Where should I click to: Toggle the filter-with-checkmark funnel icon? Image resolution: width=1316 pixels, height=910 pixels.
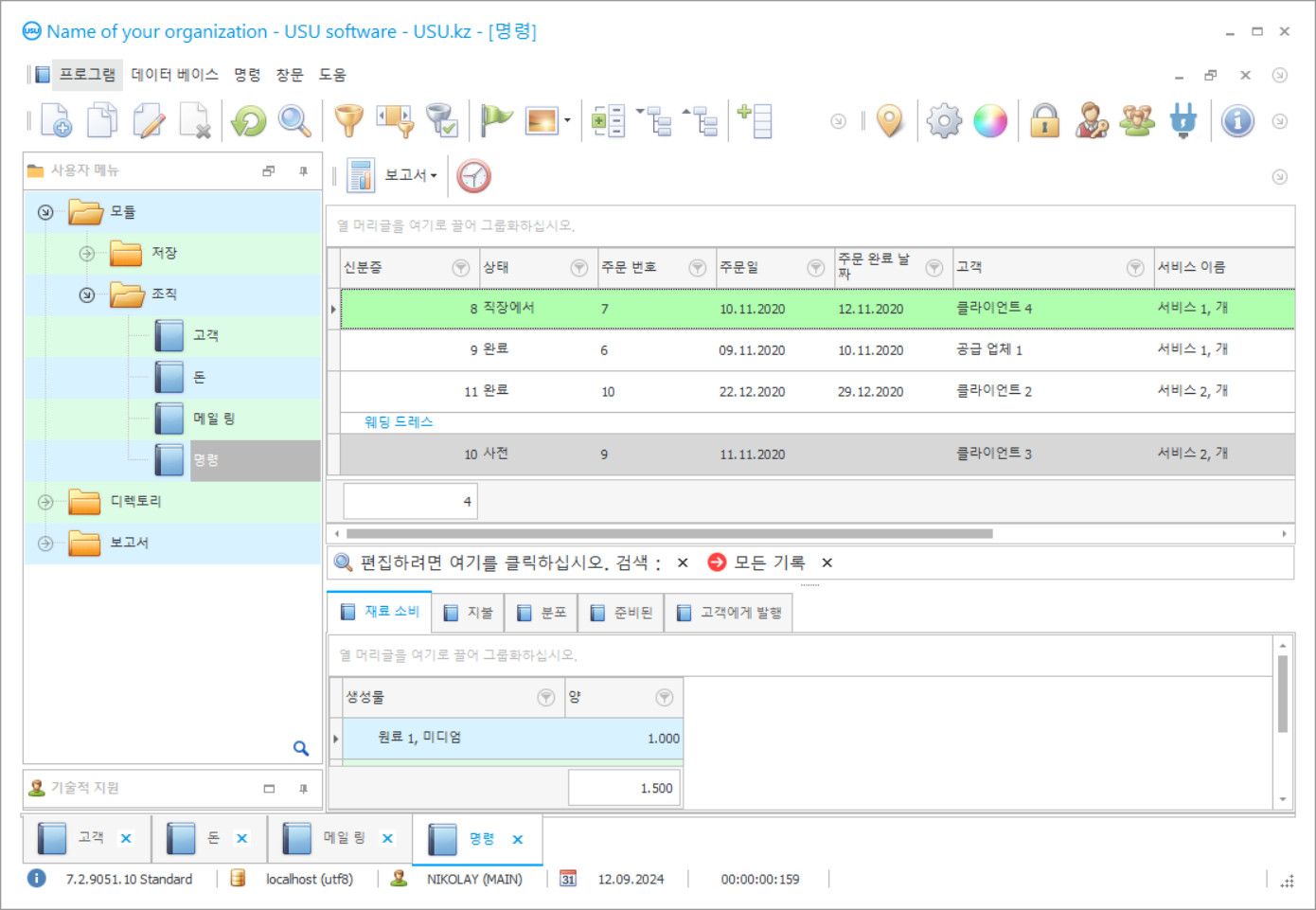pos(443,120)
